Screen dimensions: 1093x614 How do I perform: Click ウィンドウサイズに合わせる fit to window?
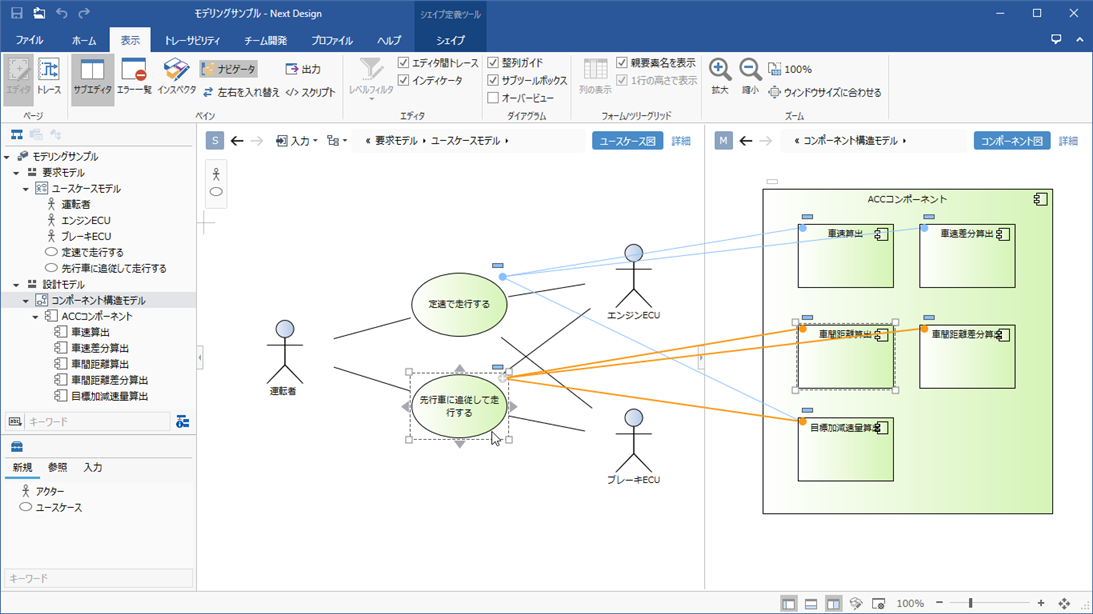[x=824, y=93]
